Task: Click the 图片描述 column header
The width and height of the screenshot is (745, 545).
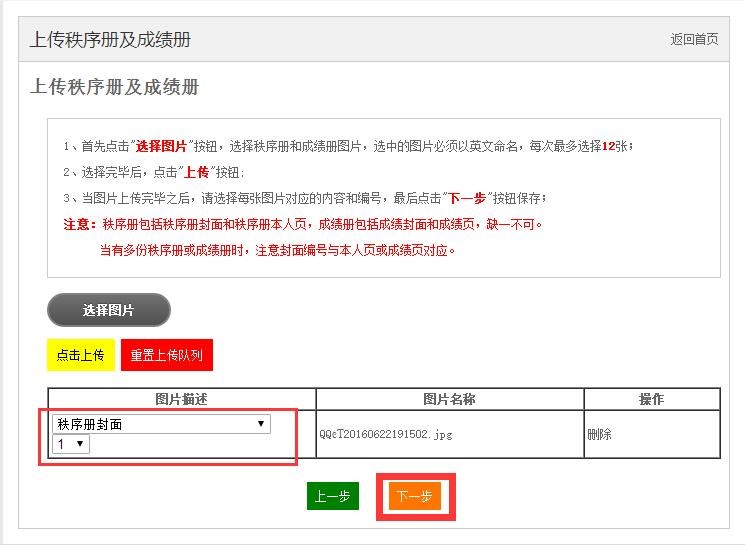Action: click(181, 399)
